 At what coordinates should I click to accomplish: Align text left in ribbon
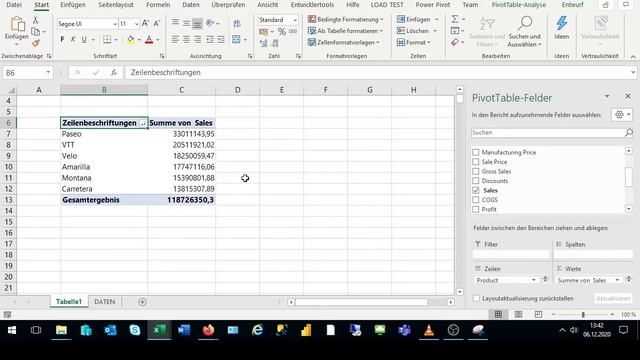click(x=175, y=40)
